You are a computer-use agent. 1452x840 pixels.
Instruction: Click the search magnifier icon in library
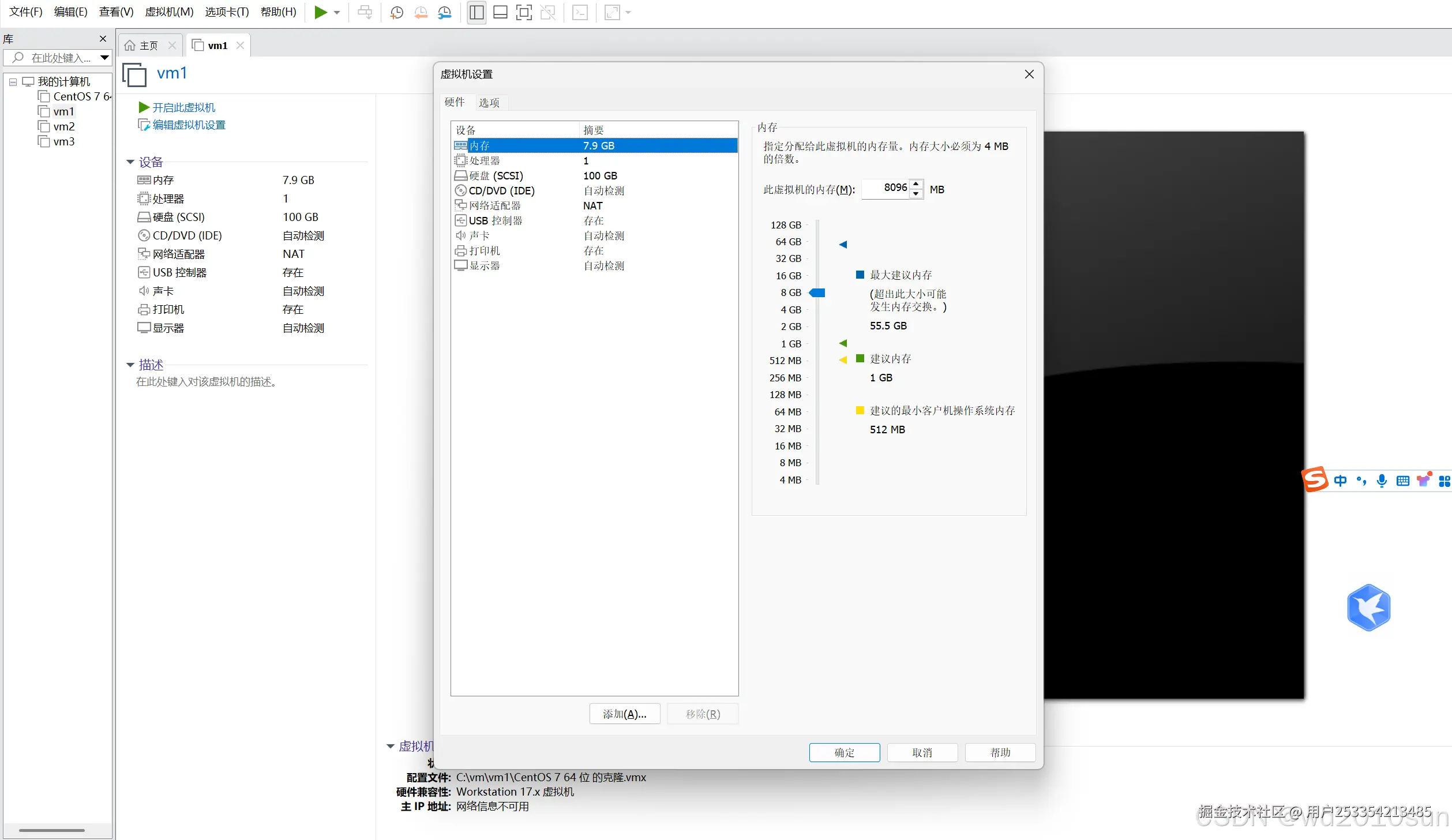pyautogui.click(x=18, y=58)
